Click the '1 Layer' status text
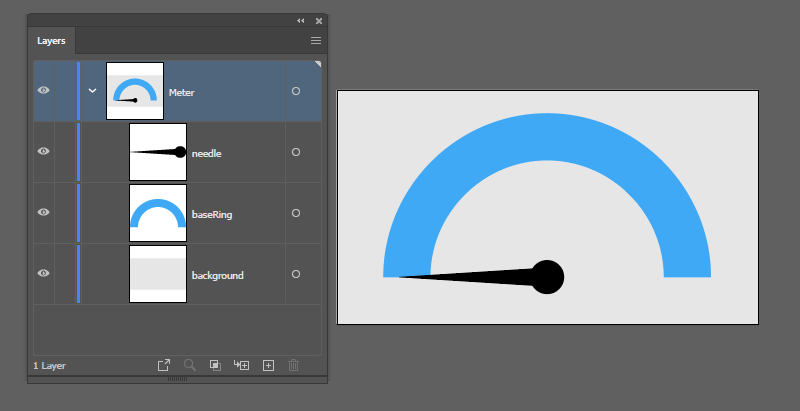The width and height of the screenshot is (800, 411). tap(49, 366)
